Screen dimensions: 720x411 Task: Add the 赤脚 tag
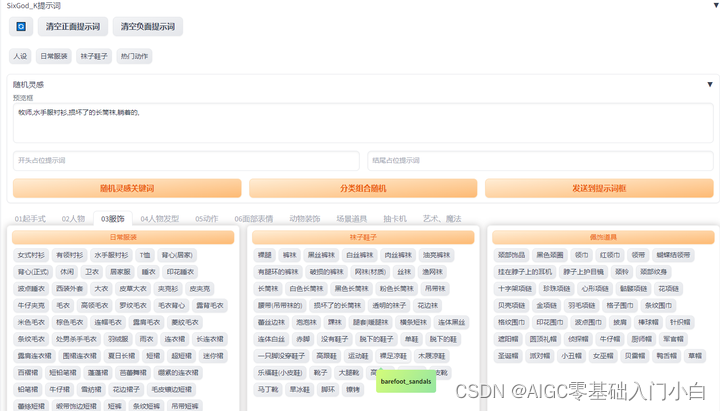coord(303,339)
